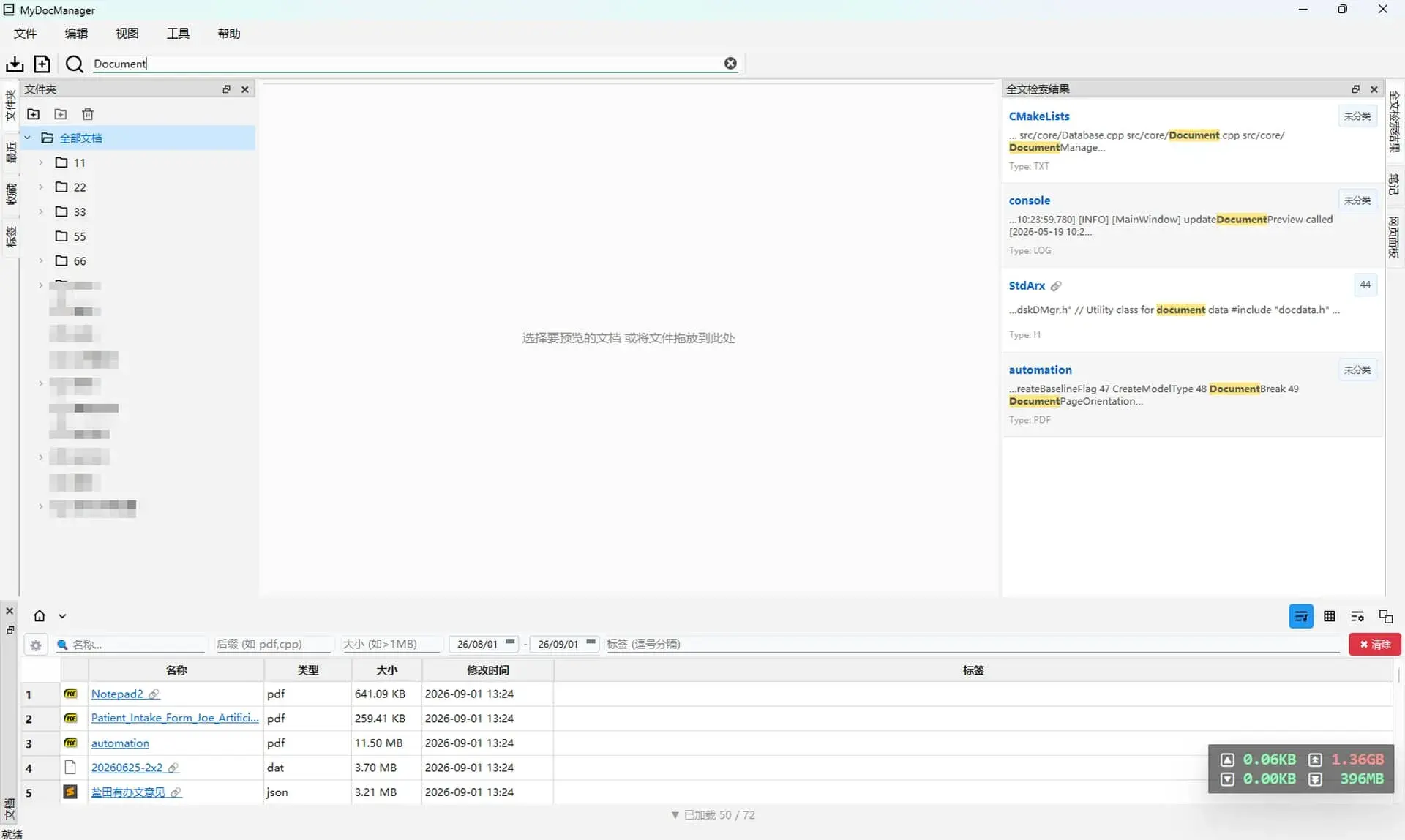Sort by 大小 column header

tap(386, 670)
